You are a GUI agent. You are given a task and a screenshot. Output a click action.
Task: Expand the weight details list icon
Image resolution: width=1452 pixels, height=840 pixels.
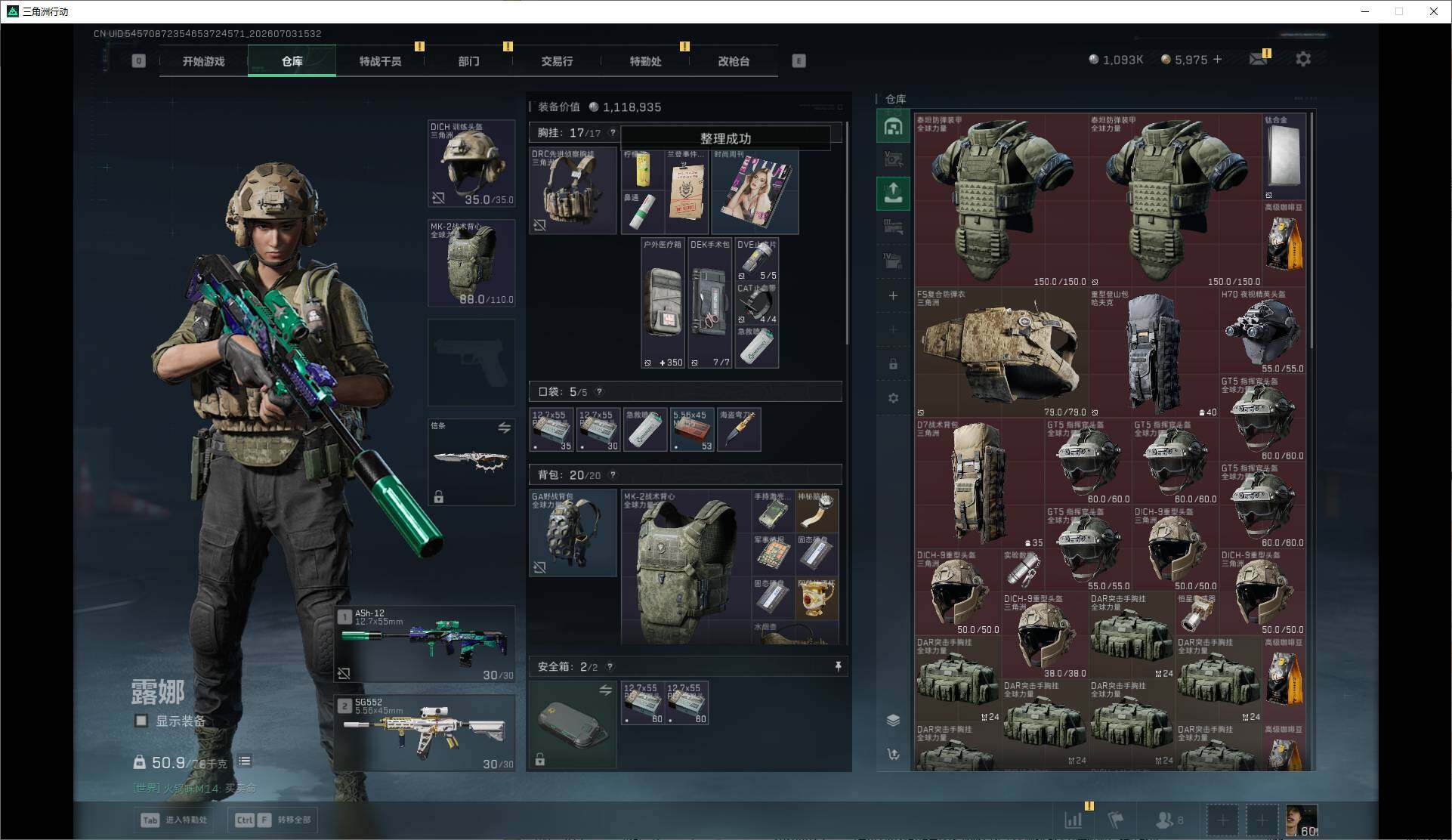(245, 761)
